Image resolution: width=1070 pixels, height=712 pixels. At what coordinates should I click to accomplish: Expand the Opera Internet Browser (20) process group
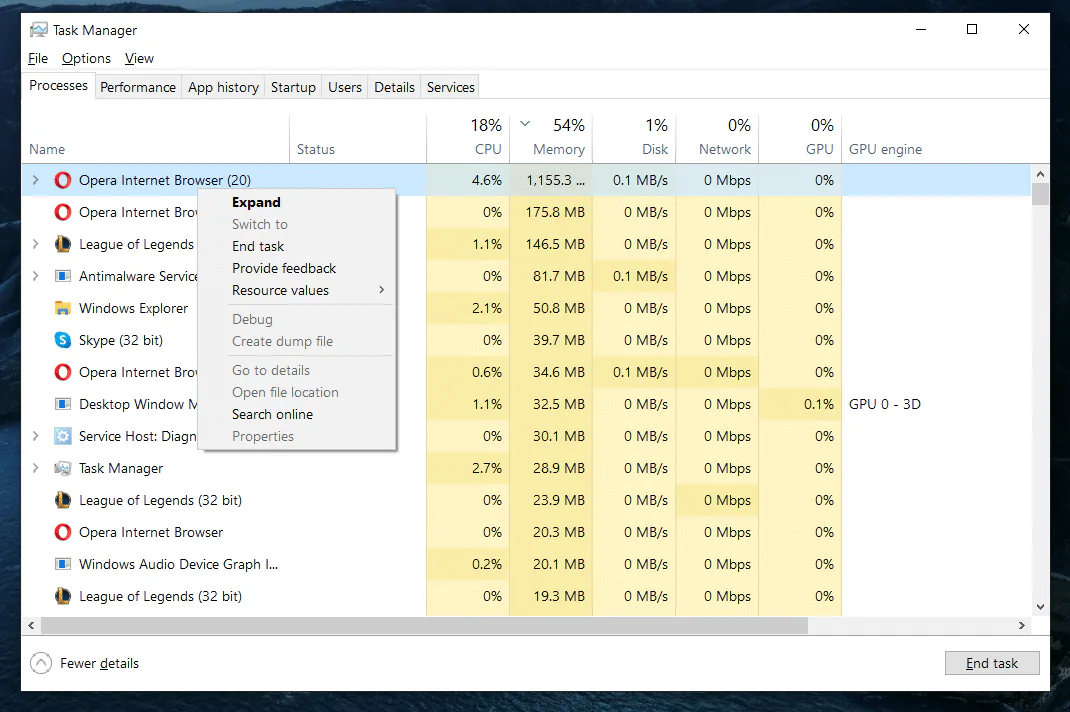[35, 180]
